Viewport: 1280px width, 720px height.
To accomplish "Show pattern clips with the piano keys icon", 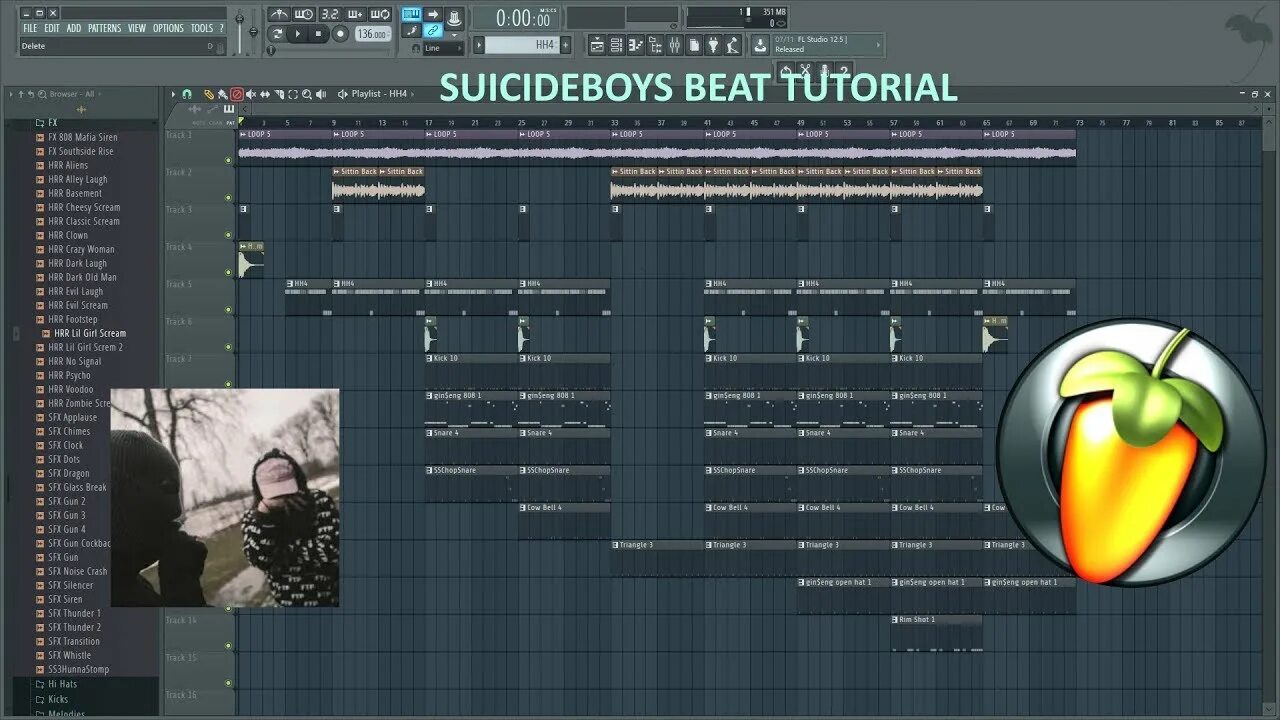I will click(229, 109).
